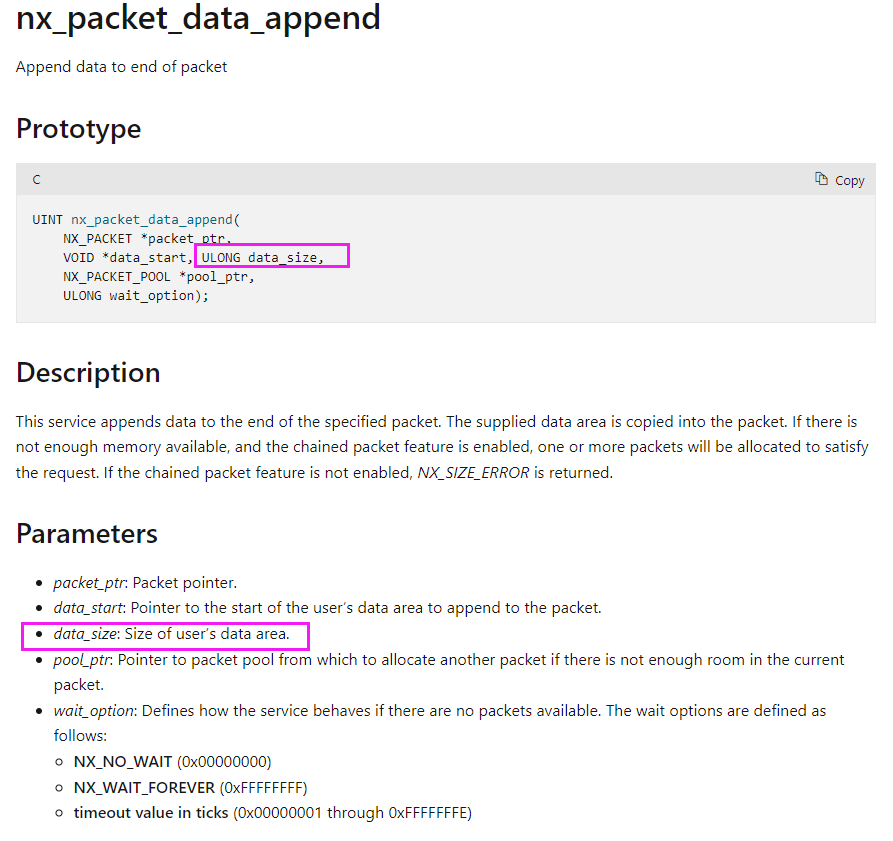The image size is (893, 841).
Task: Click the Prototype heading
Action: 79,129
